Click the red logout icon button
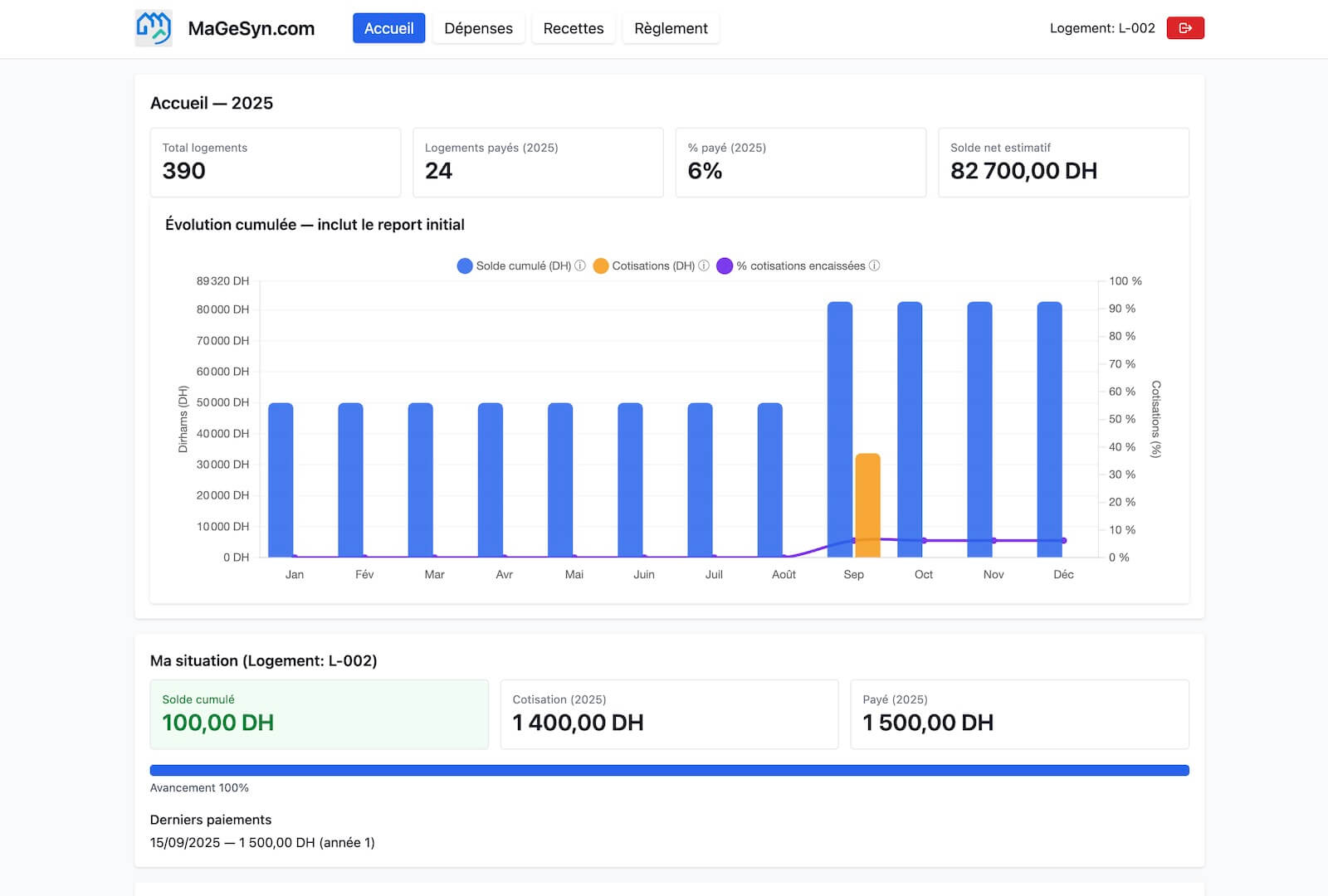The height and width of the screenshot is (896, 1328). (1184, 28)
